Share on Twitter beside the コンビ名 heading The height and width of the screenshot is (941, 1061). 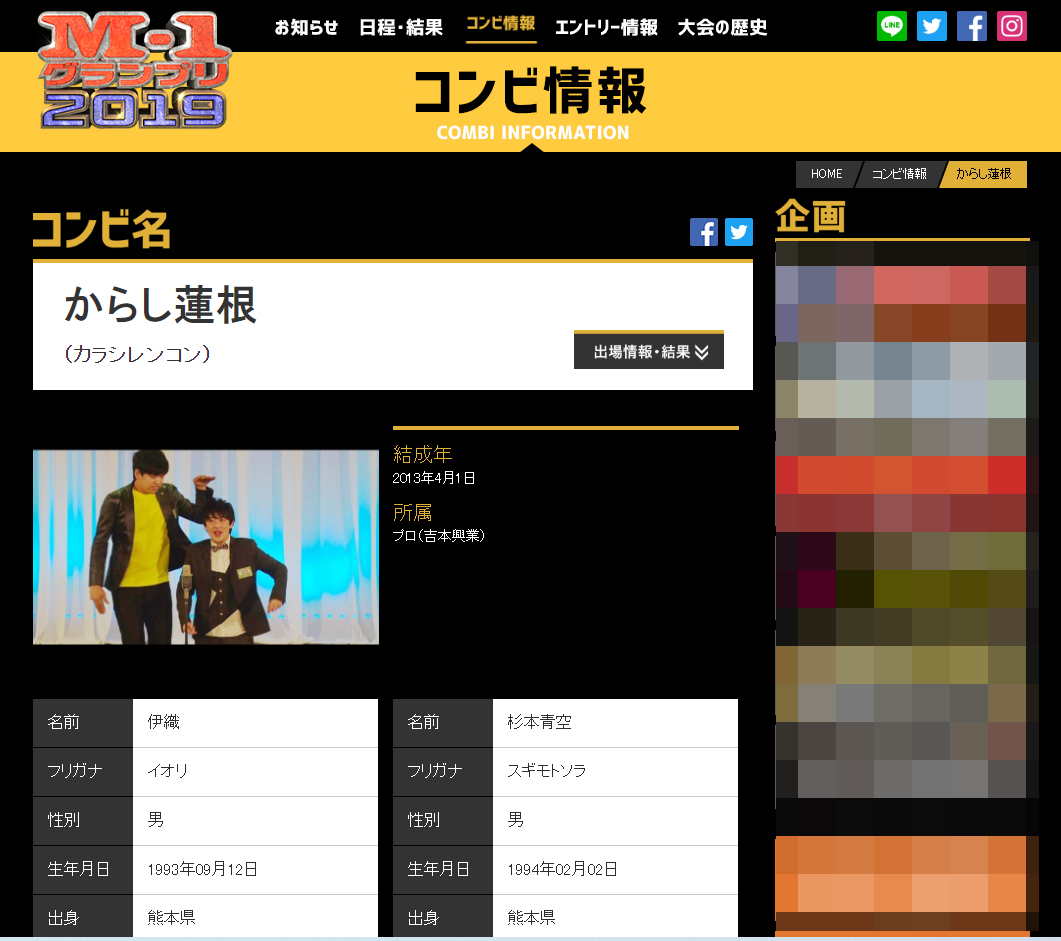click(739, 232)
